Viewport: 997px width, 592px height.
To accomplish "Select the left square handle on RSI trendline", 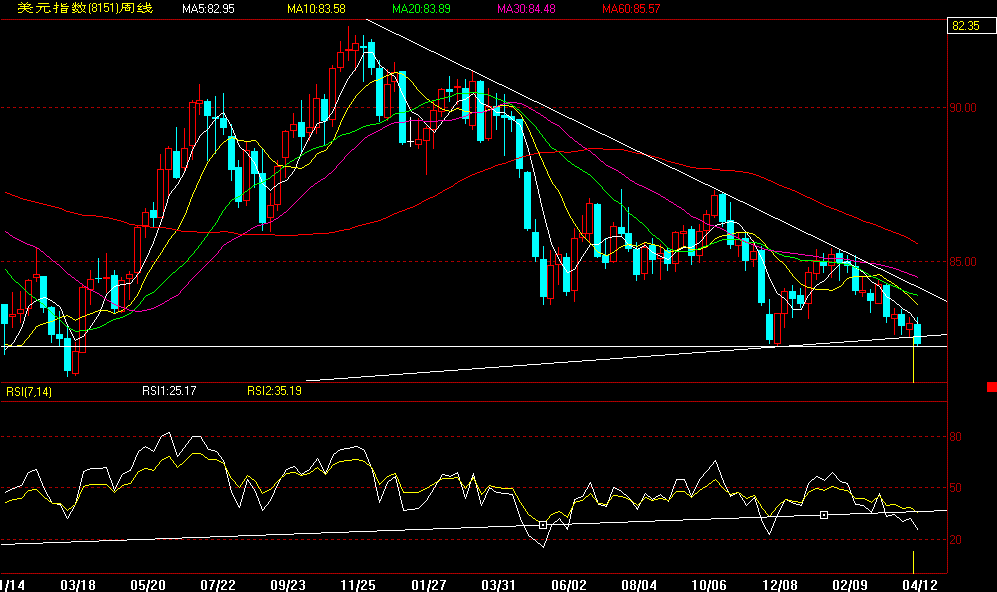I will tap(542, 525).
